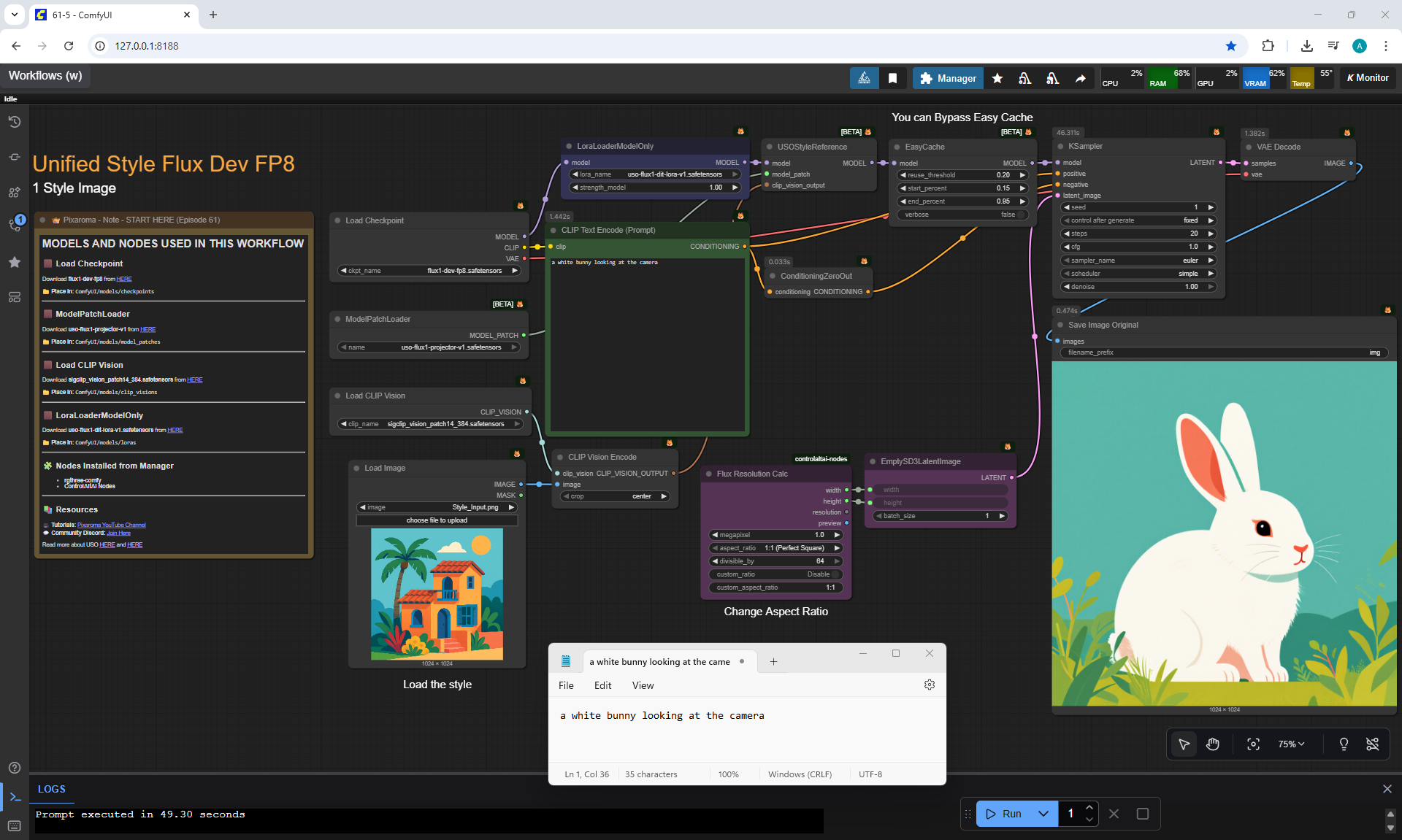
Task: Click the Manager button
Action: [x=947, y=78]
